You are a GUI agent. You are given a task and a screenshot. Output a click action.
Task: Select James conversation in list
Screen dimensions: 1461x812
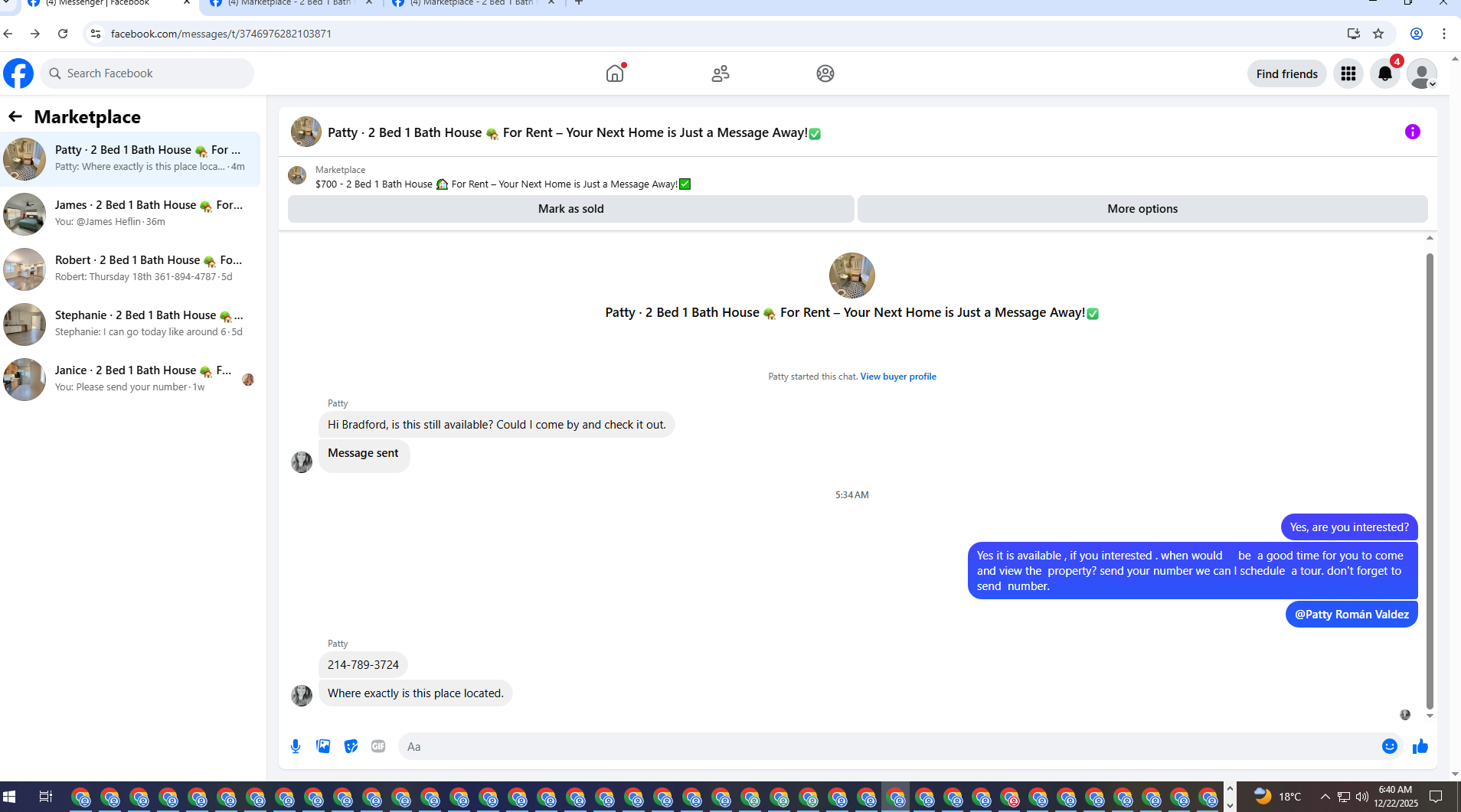(130, 214)
